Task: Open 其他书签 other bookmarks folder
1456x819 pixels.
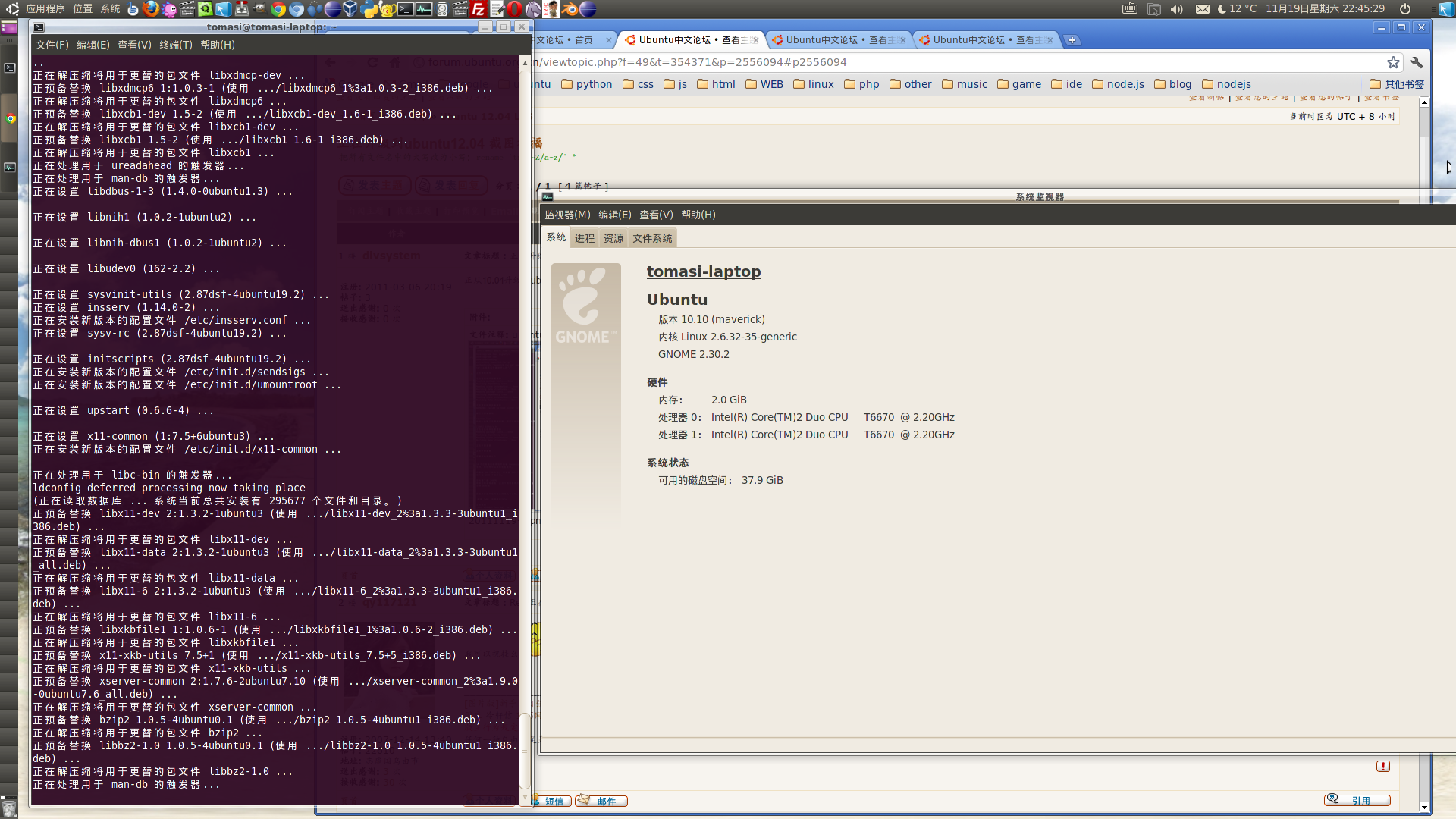Action: coord(1397,84)
